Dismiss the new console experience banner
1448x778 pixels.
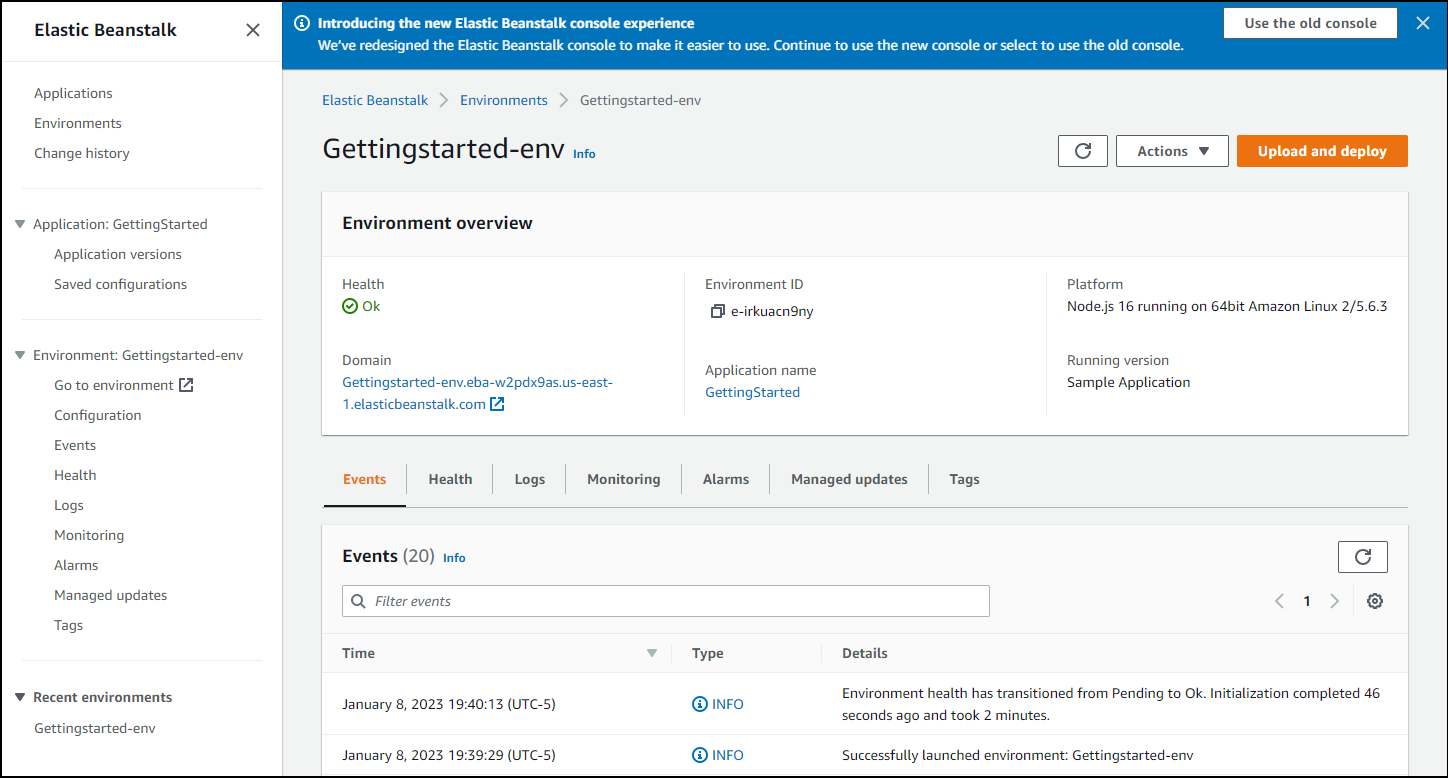click(1422, 23)
